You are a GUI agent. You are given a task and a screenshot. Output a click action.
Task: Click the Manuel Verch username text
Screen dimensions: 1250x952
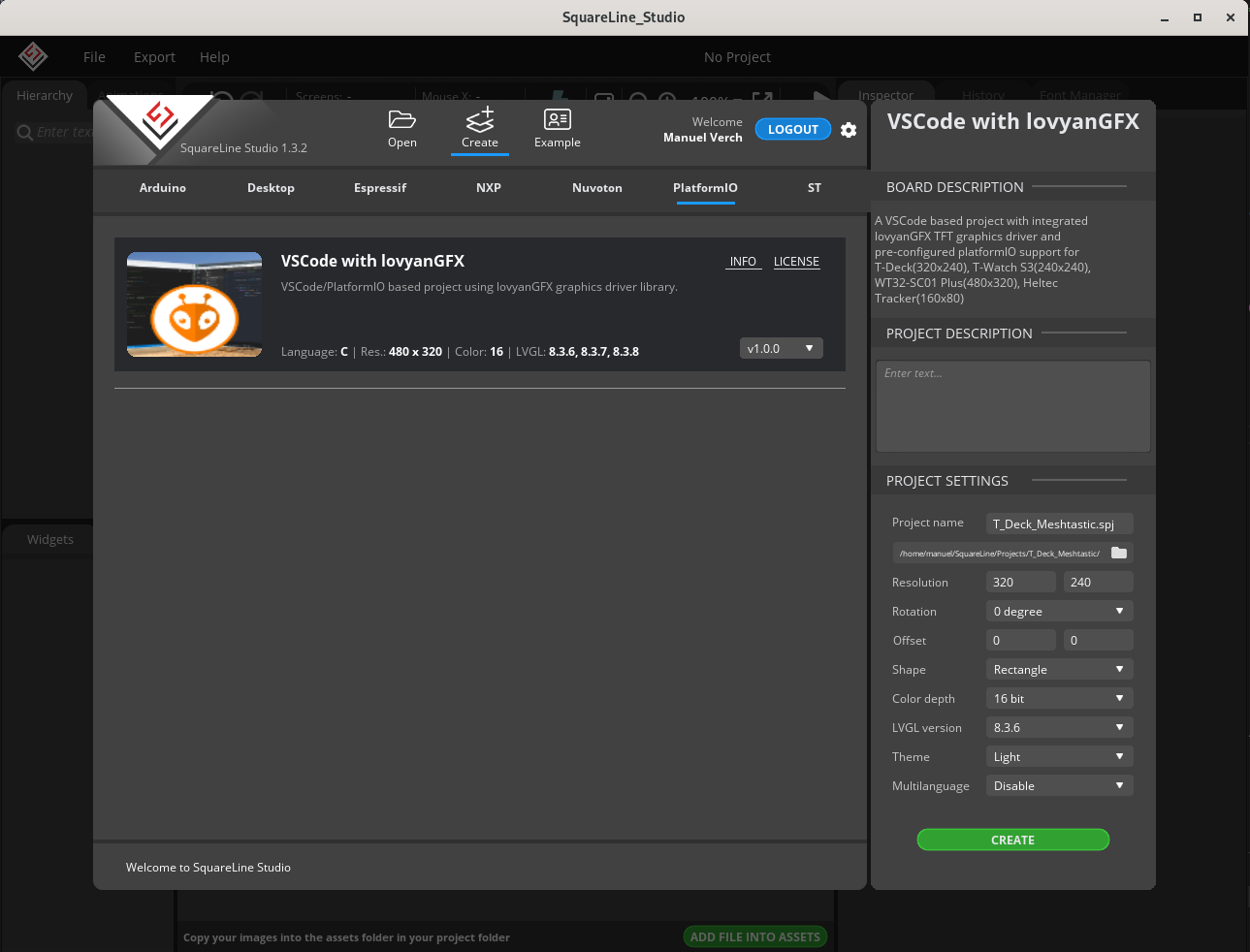703,138
